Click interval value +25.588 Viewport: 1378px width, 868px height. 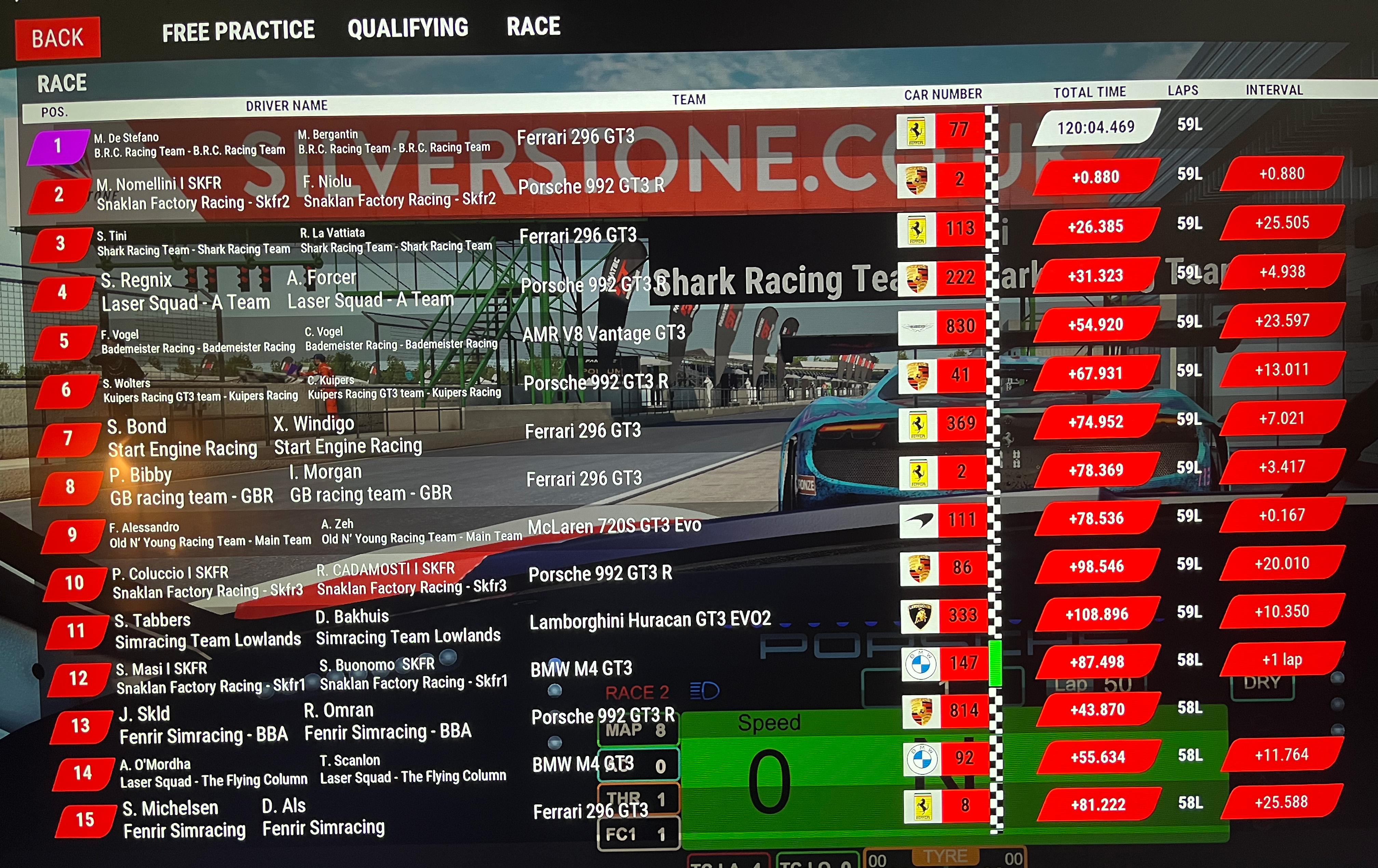[x=1282, y=802]
